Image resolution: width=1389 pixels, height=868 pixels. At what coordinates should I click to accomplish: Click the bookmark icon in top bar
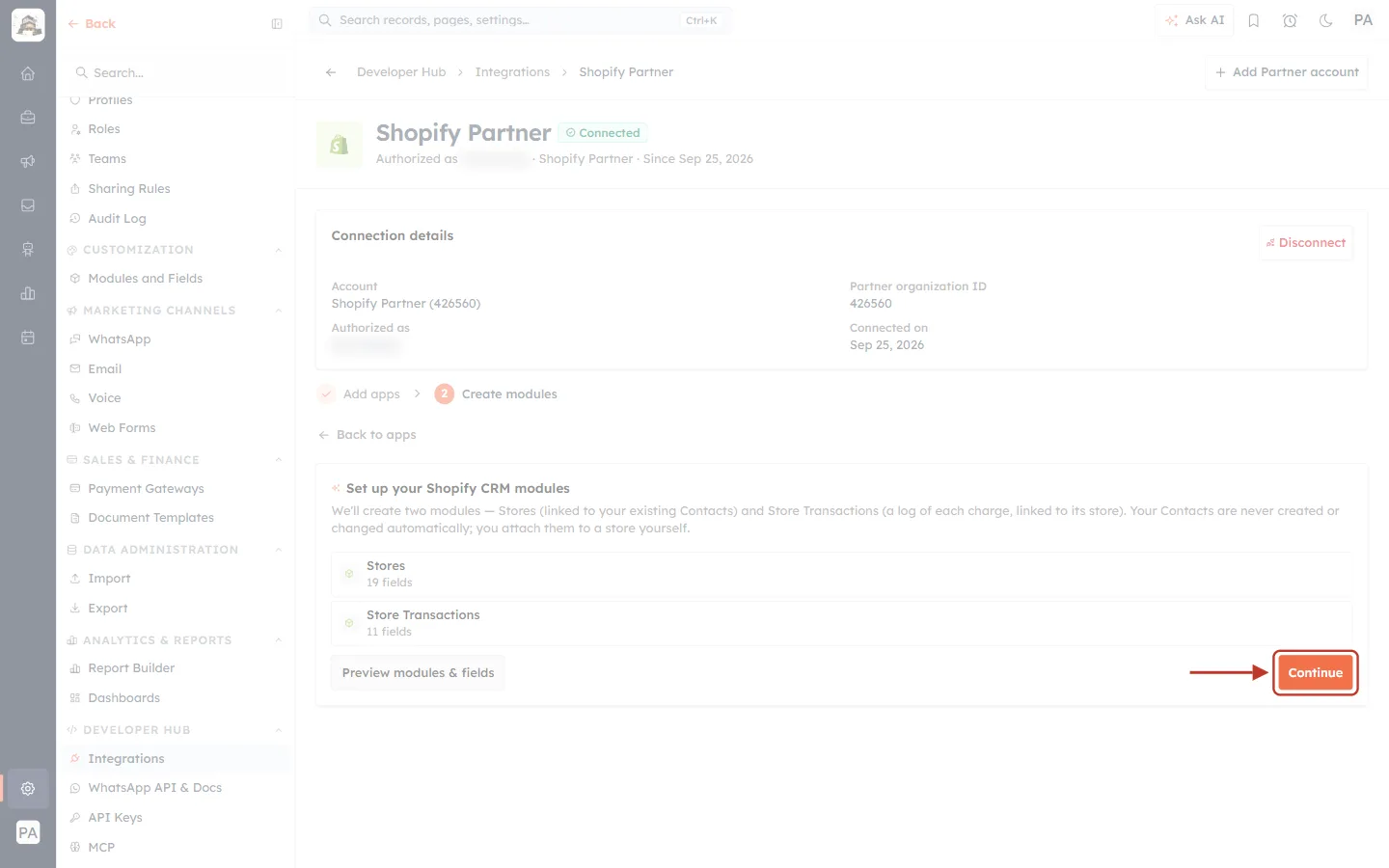pos(1253,20)
